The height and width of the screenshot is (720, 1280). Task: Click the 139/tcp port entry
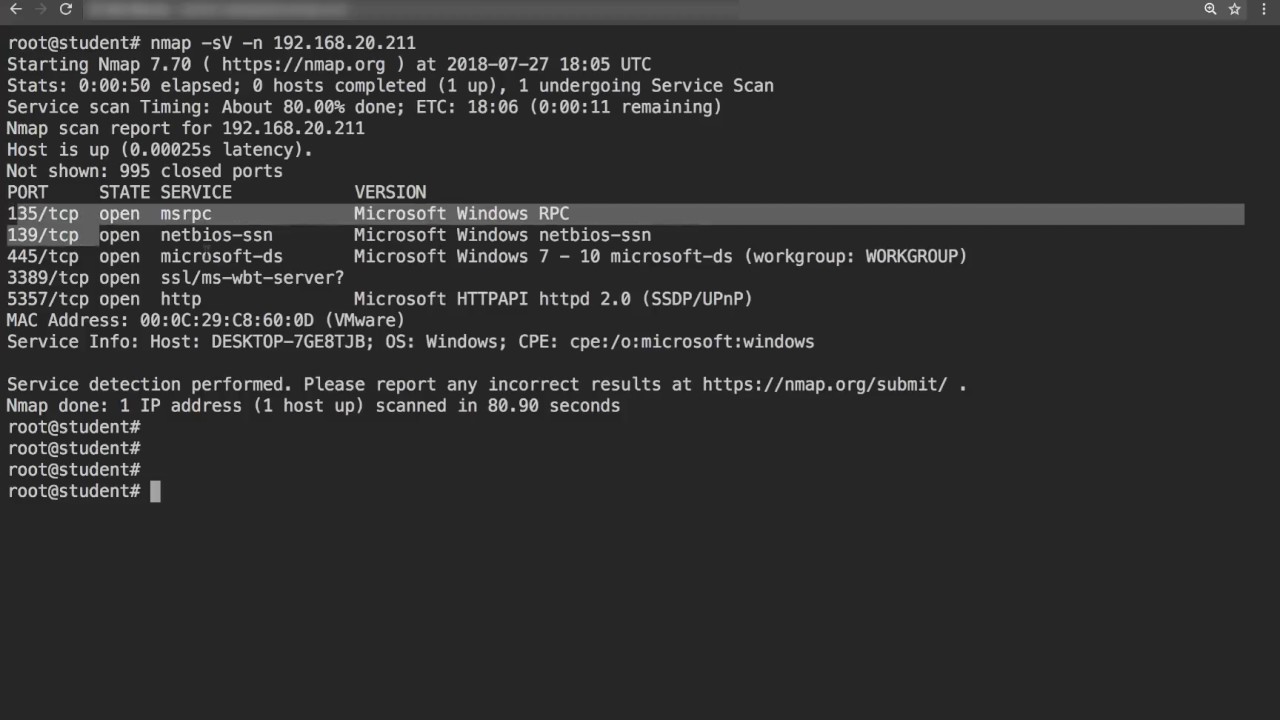[x=43, y=235]
